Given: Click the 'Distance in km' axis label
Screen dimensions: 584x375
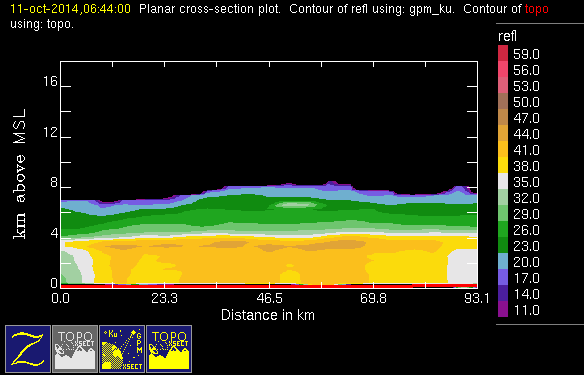Looking at the screenshot, I should (x=268, y=315).
